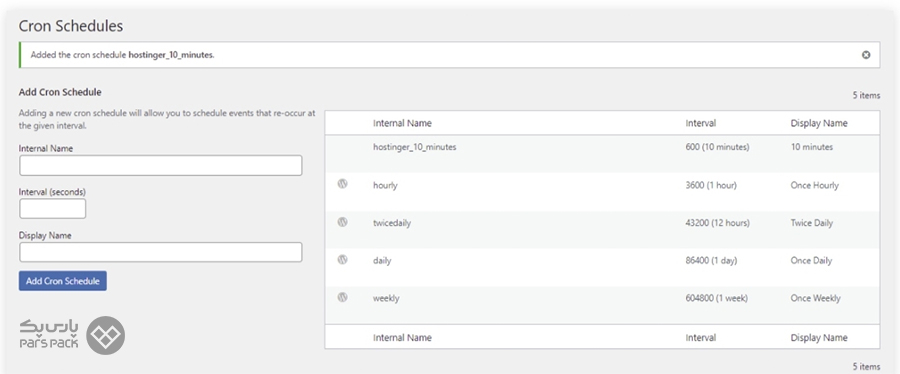This screenshot has width=900, height=374.
Task: Select the weekly internal name cell
Action: pyautogui.click(x=386, y=298)
